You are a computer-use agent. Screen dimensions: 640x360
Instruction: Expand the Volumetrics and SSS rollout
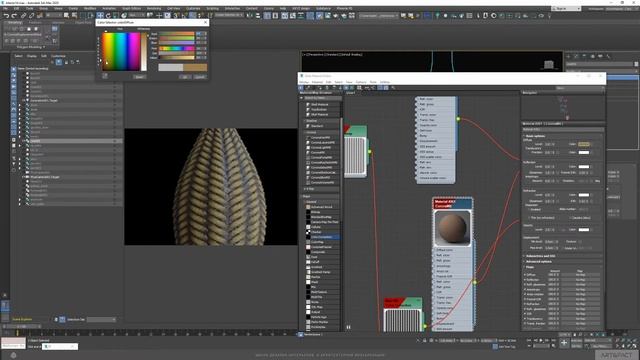[x=540, y=256]
